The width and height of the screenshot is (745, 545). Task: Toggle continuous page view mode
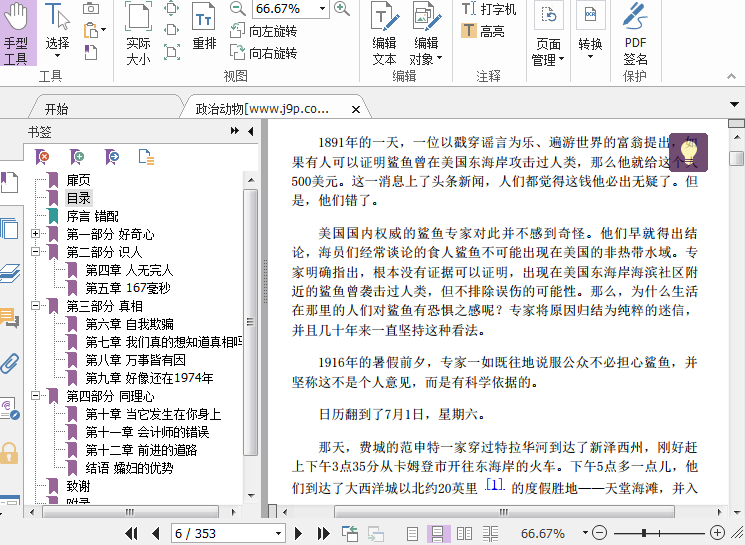point(438,534)
